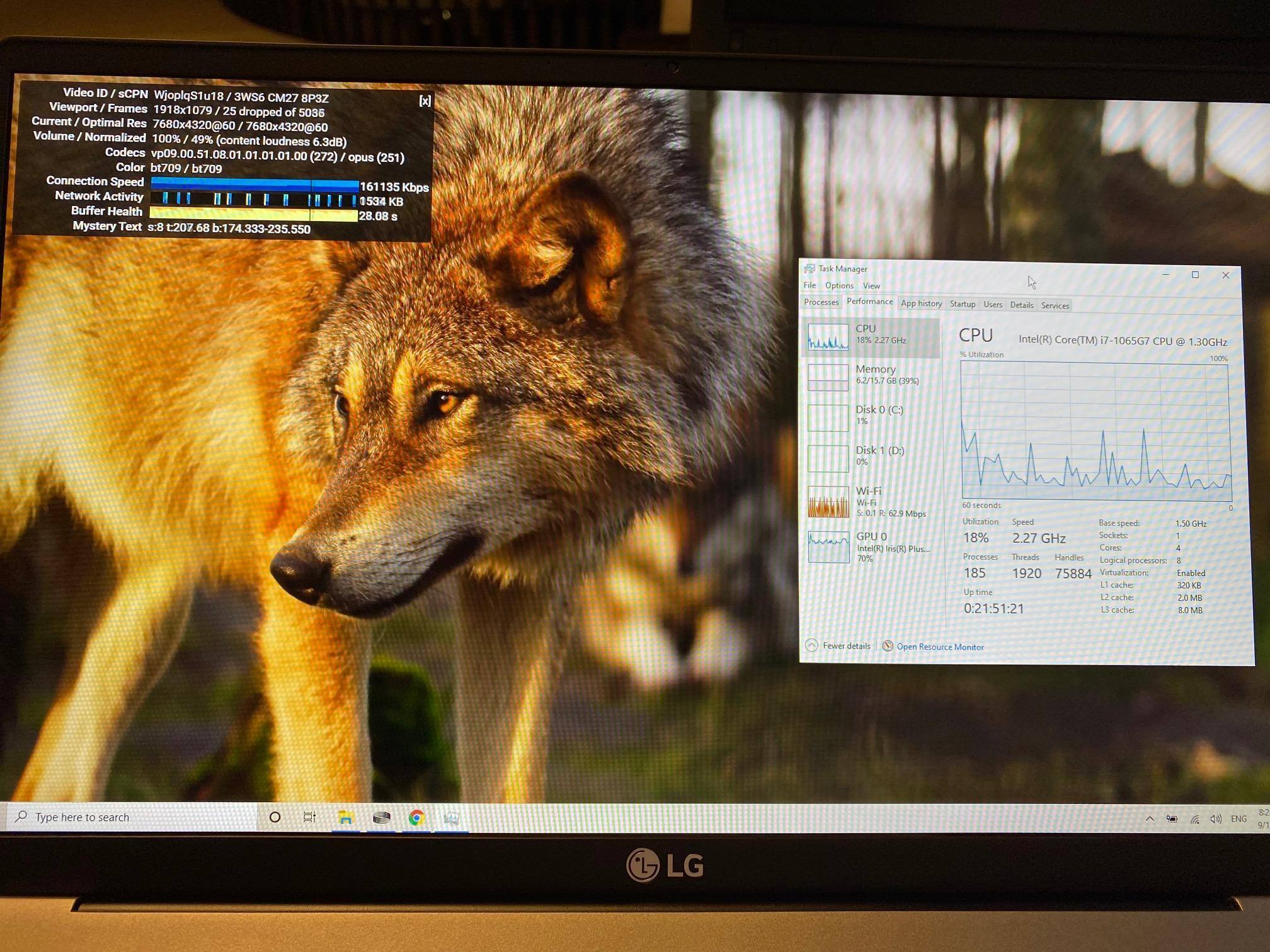
Task: Open the Startup tab
Action: click(x=962, y=304)
